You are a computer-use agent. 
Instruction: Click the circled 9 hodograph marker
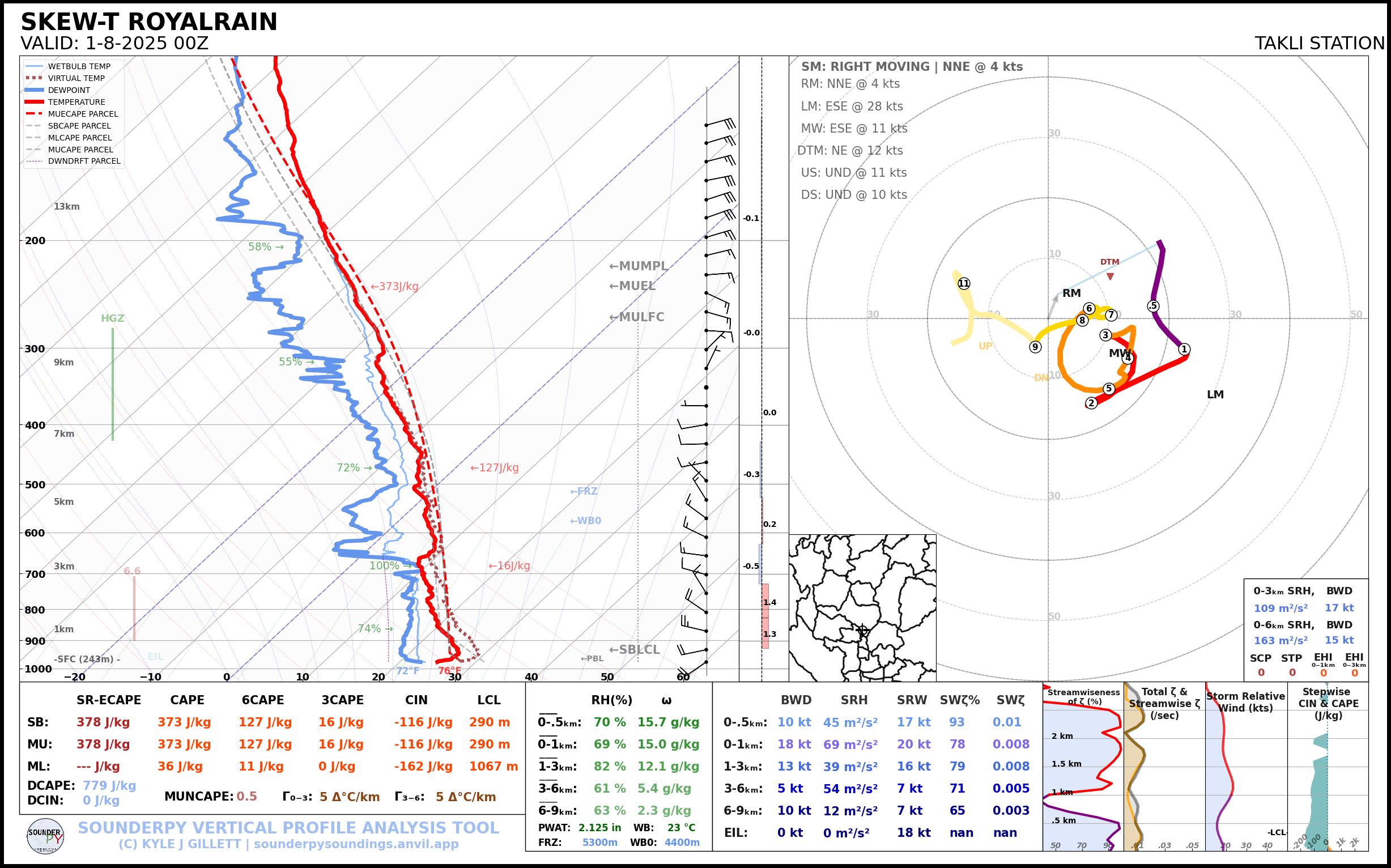1035,347
